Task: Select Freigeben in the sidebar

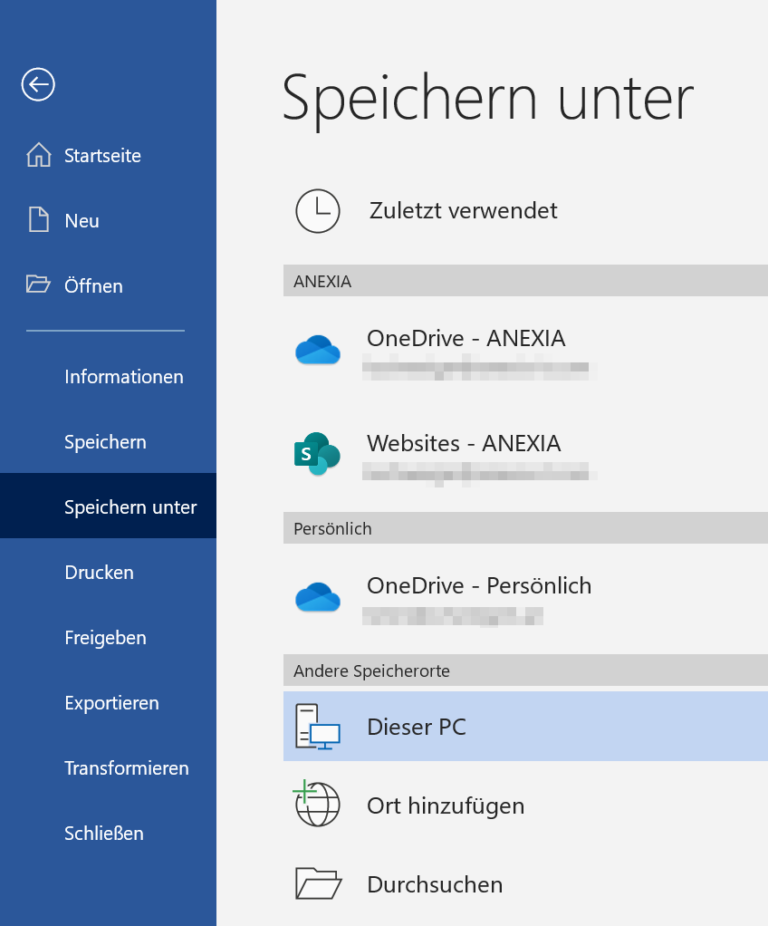Action: point(104,637)
